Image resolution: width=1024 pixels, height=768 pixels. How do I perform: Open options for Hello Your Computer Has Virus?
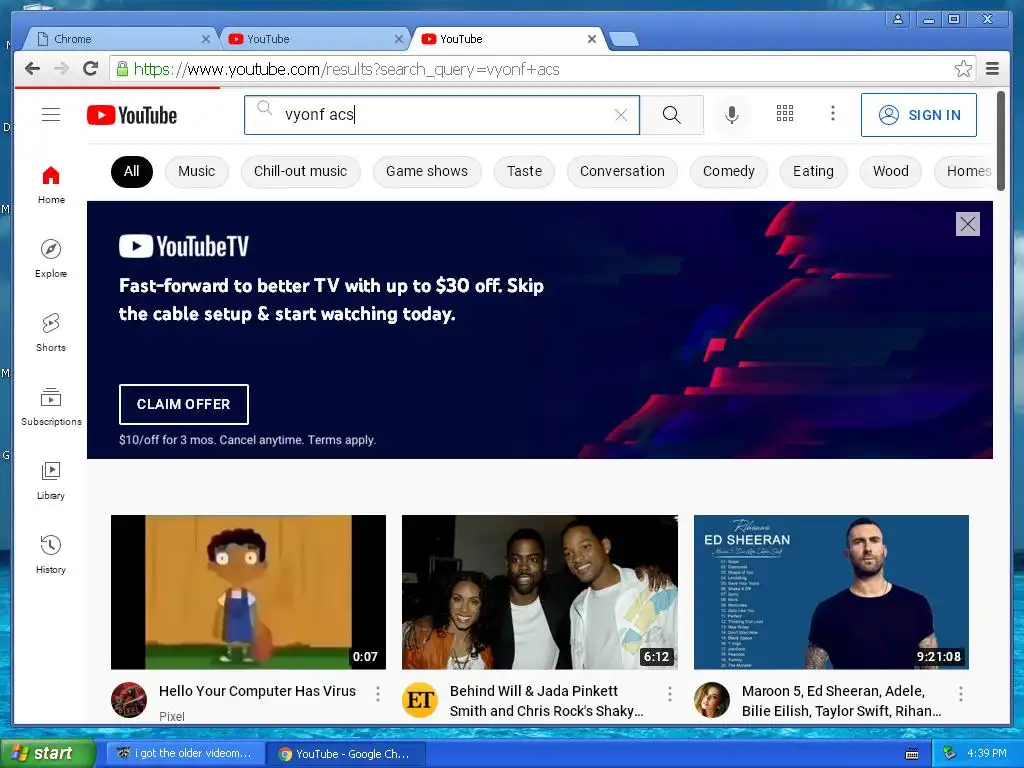377,694
